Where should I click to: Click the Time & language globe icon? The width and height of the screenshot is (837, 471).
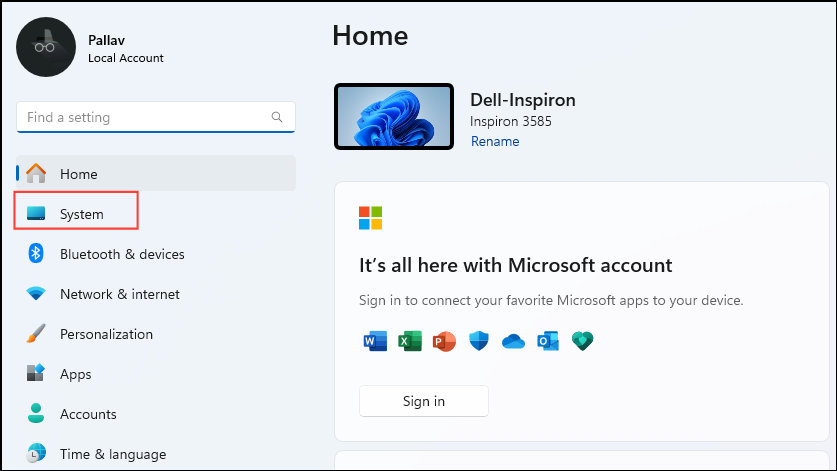36,453
